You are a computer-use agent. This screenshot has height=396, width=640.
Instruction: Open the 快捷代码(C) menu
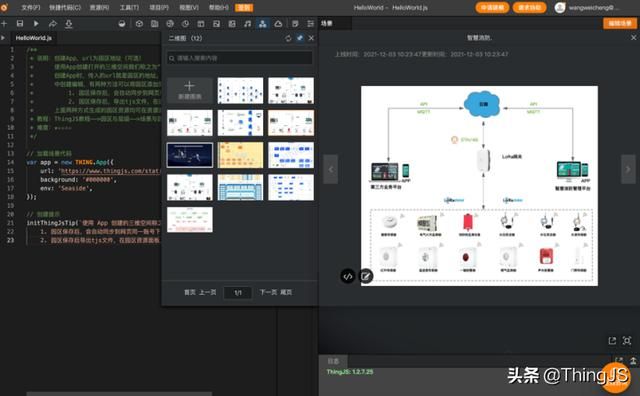(65, 7)
